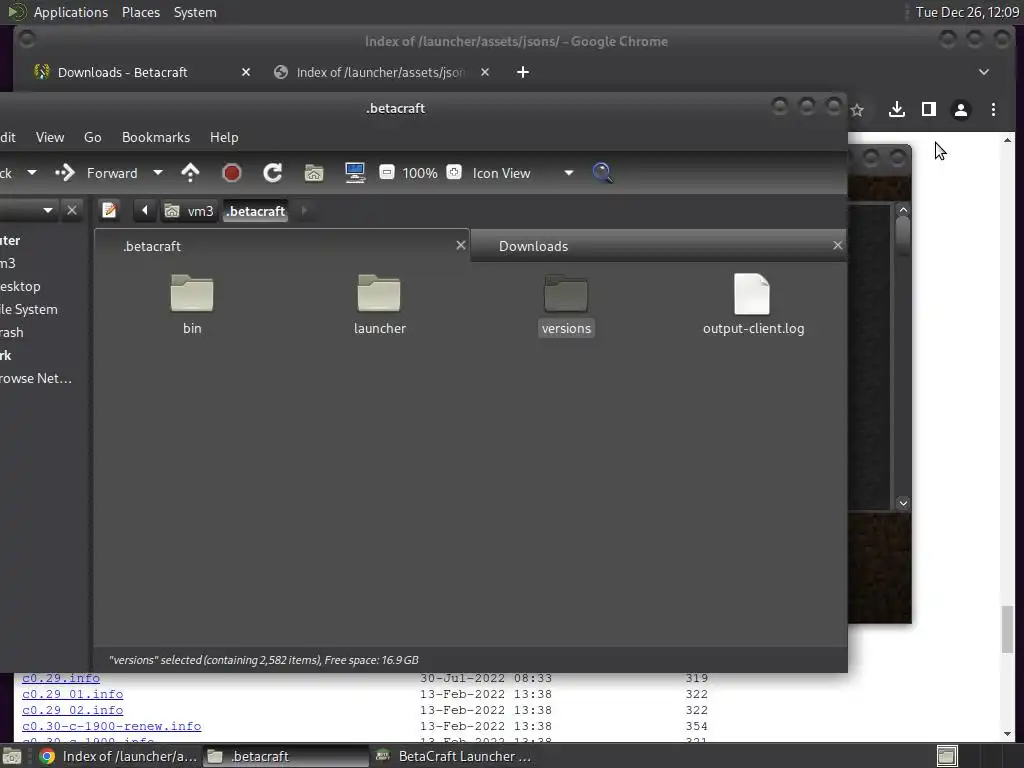Open the Icon View mode dropdown
The width and height of the screenshot is (1024, 768).
522,173
